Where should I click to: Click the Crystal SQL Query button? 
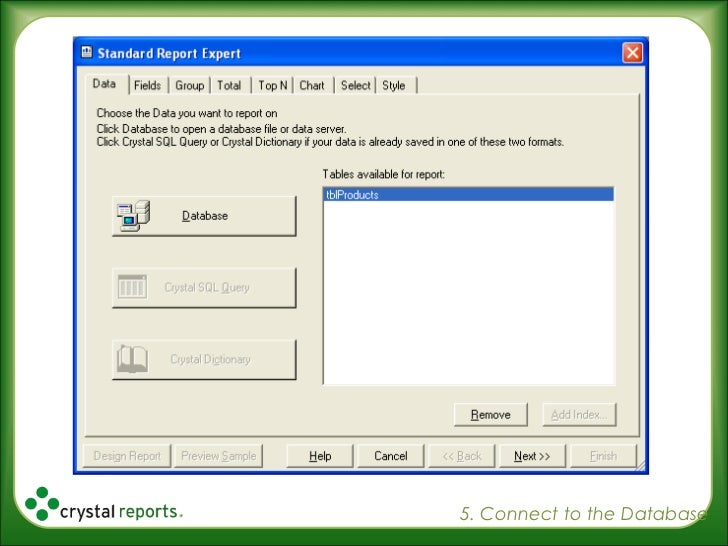tap(204, 288)
